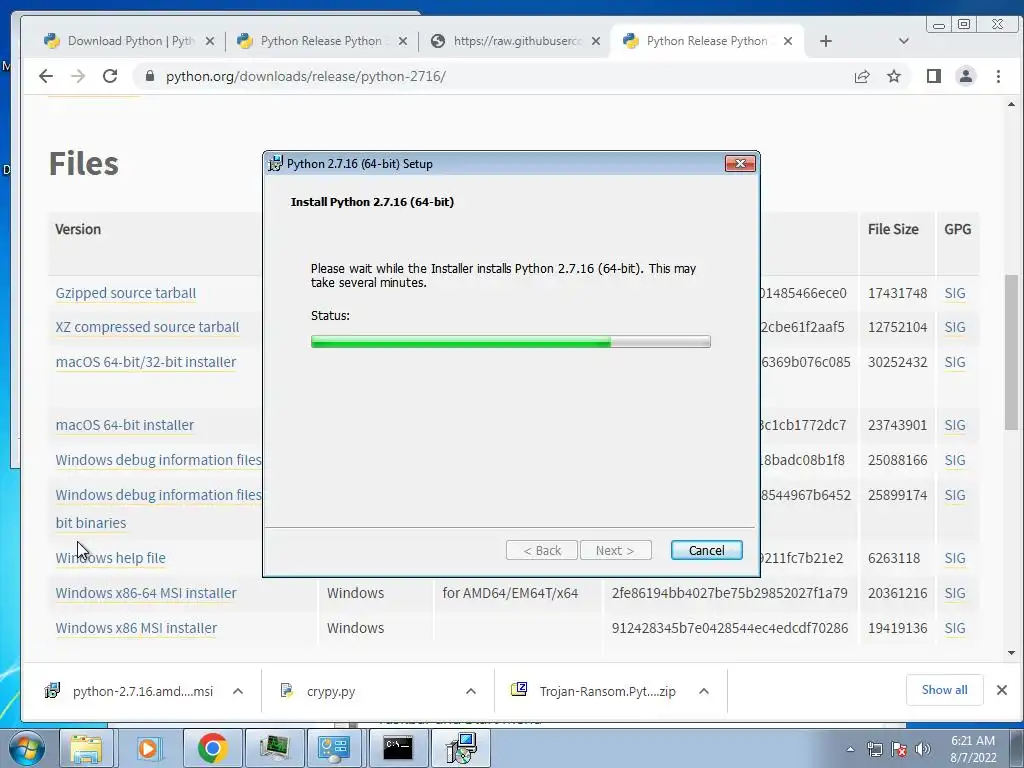Click the Setup dialog title icon
This screenshot has width=1024, height=768.
[276, 163]
